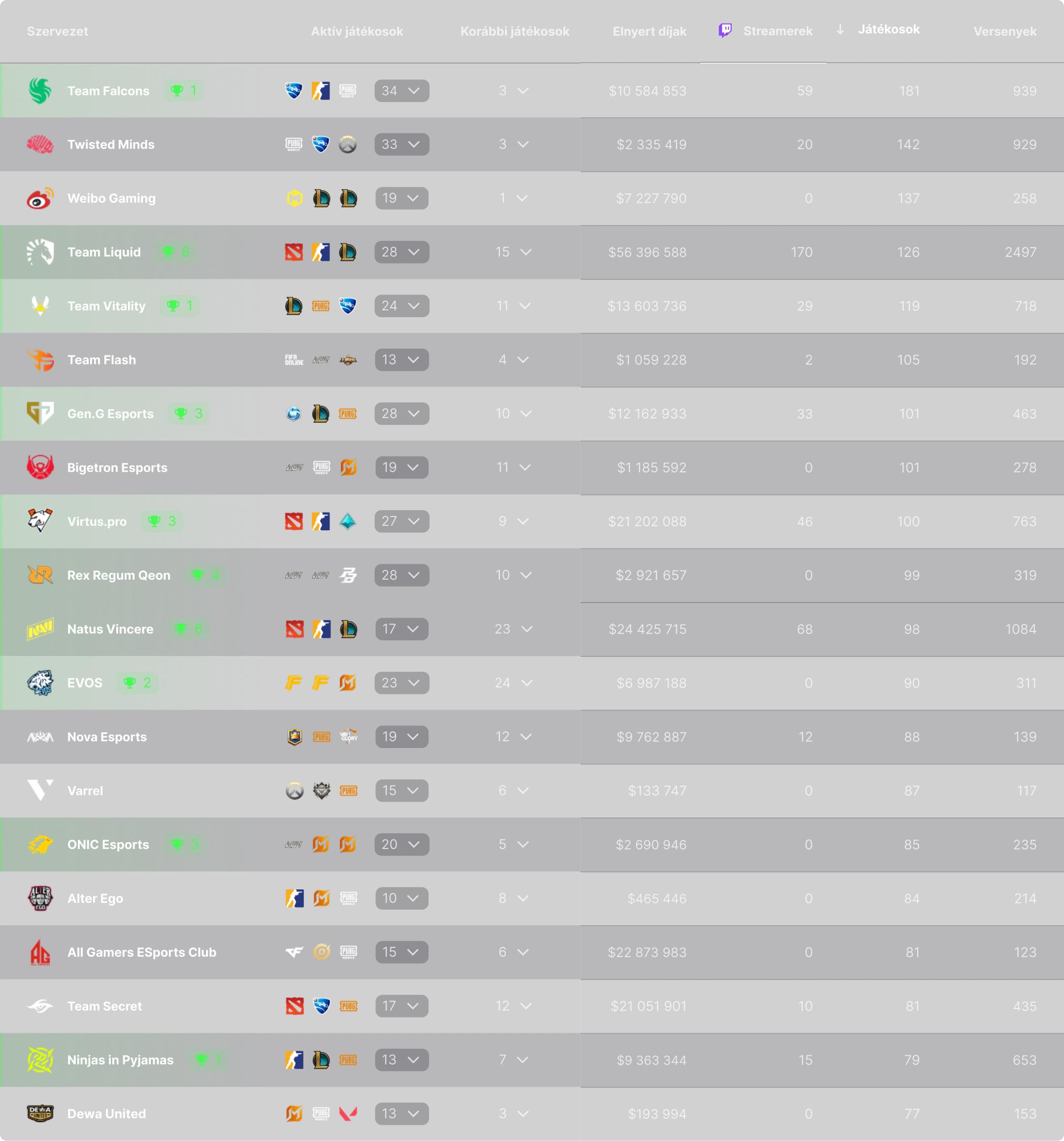Click the Team Falcons logo
The height and width of the screenshot is (1141, 1064).
(40, 91)
